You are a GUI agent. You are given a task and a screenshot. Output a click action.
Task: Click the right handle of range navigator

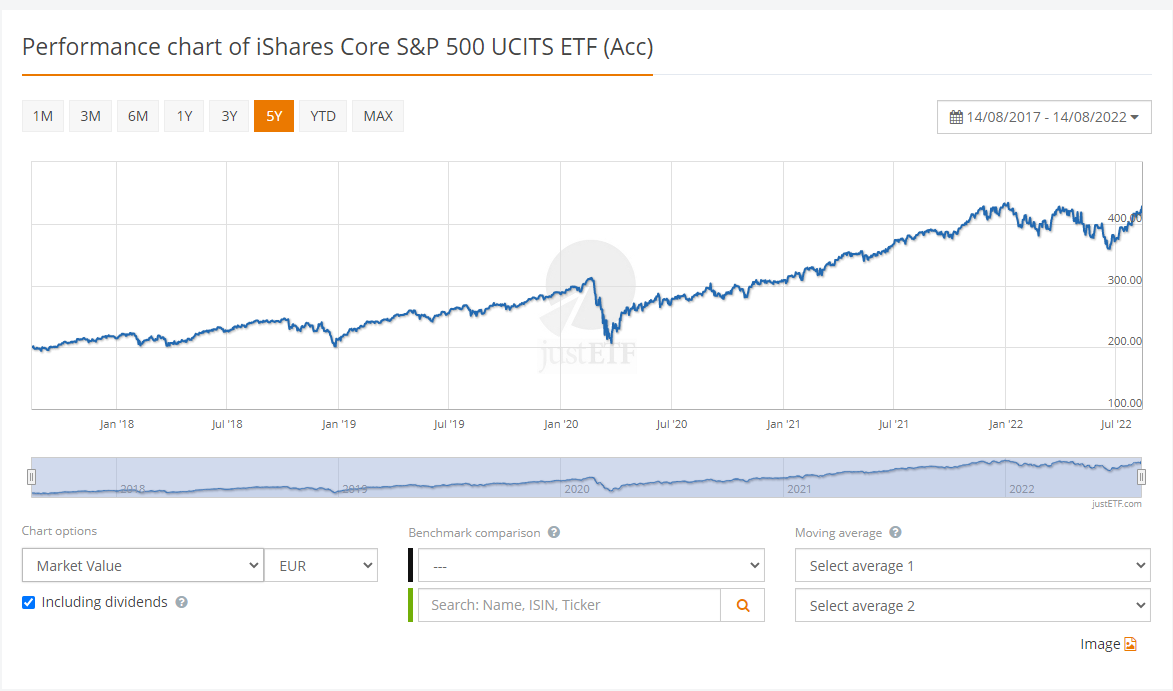pyautogui.click(x=1141, y=476)
